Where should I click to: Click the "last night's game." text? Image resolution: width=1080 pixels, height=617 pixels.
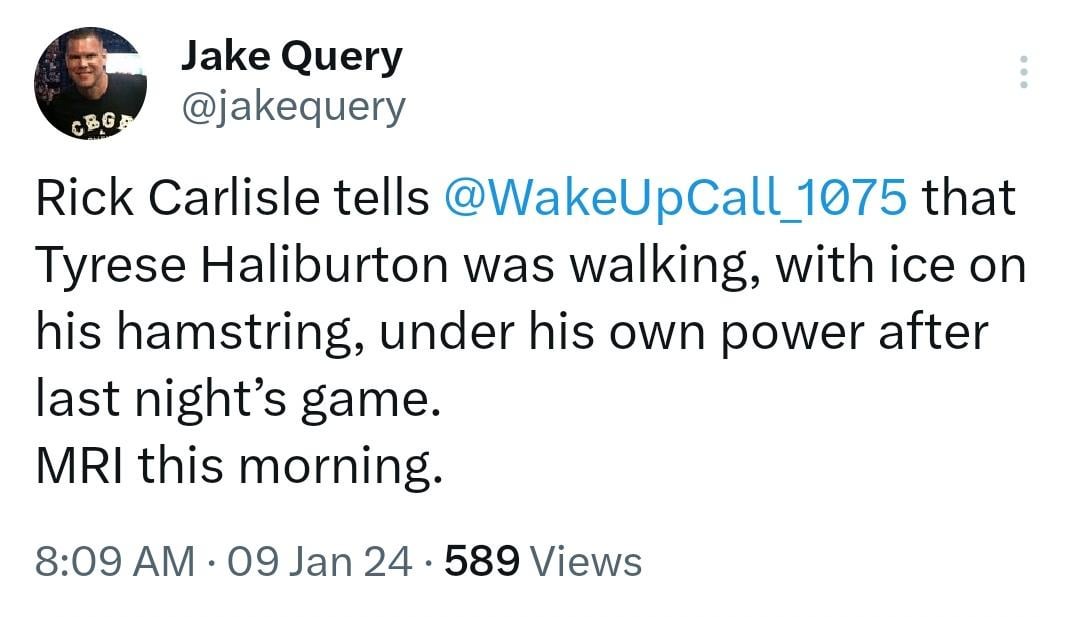(x=237, y=399)
